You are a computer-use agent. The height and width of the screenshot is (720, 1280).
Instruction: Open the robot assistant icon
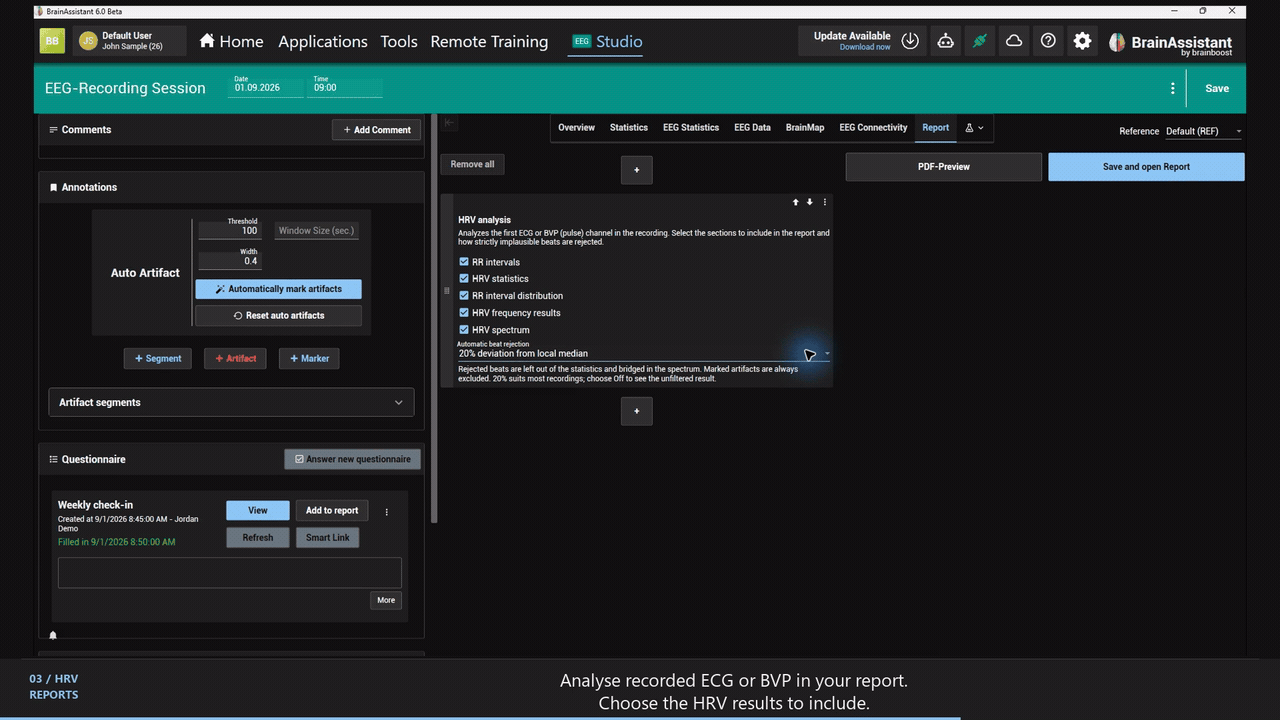tap(945, 41)
